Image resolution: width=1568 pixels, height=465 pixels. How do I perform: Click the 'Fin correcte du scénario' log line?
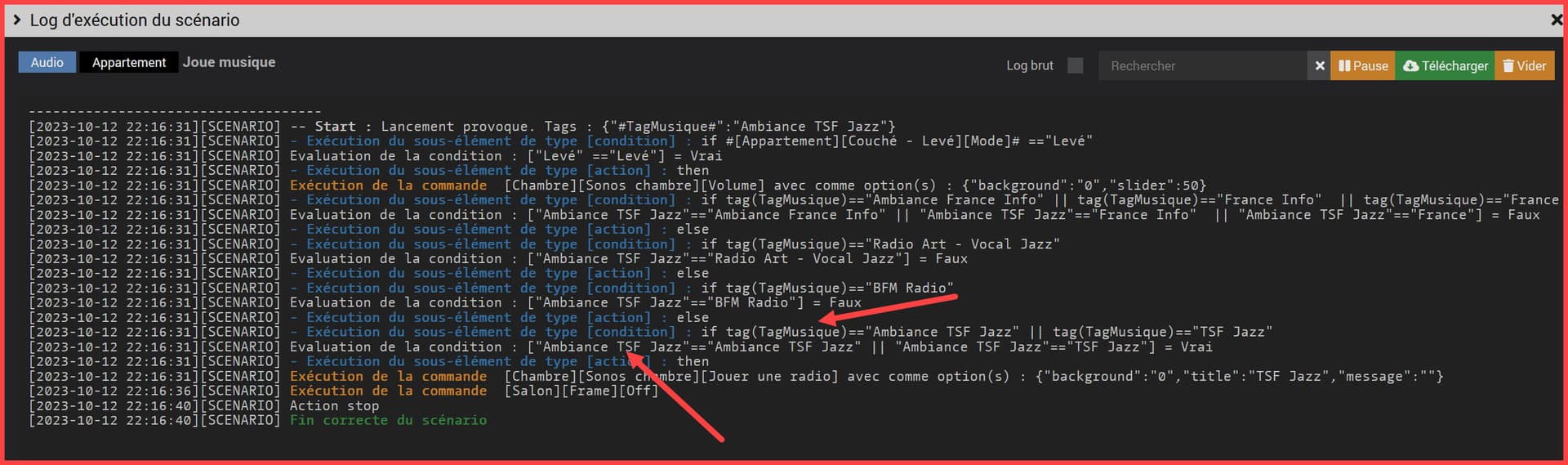click(x=258, y=420)
